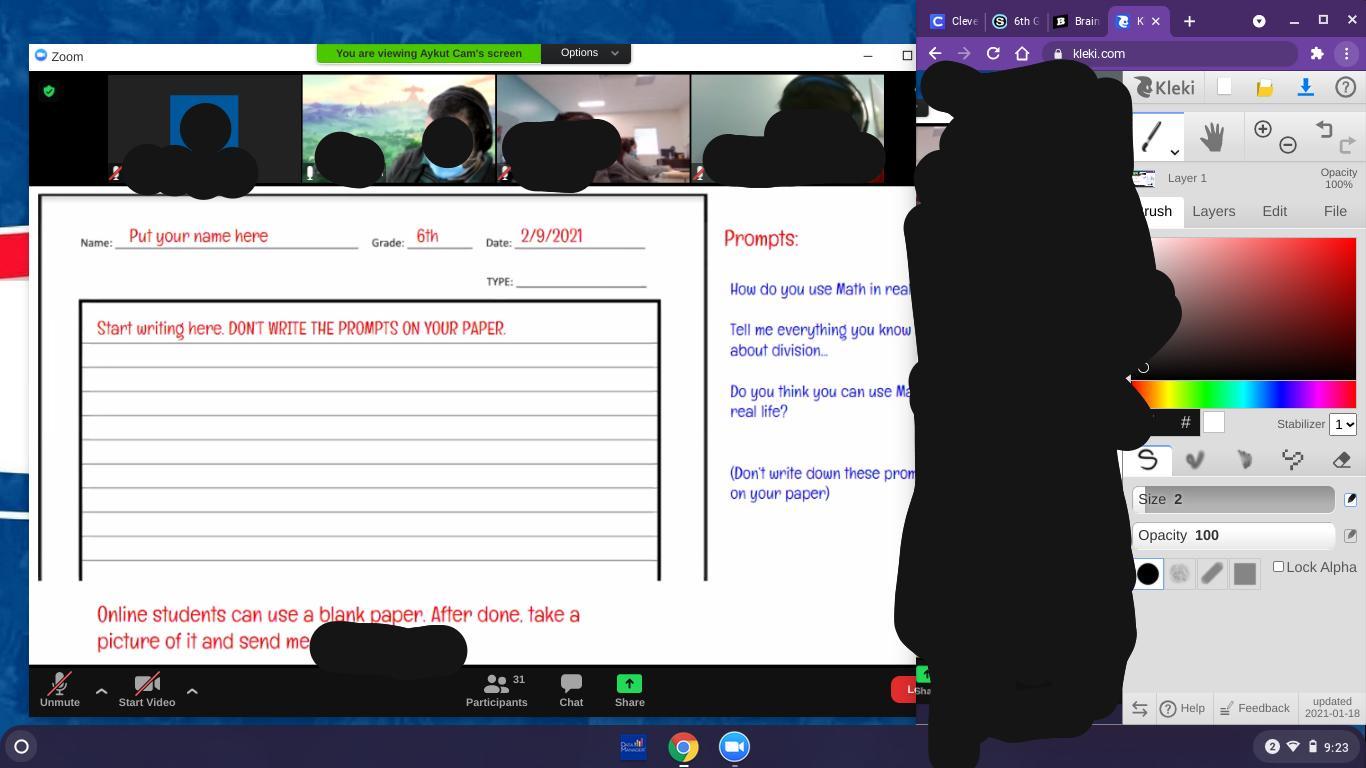1366x768 pixels.
Task: Unmute microphone in Zoom
Action: click(x=60, y=690)
